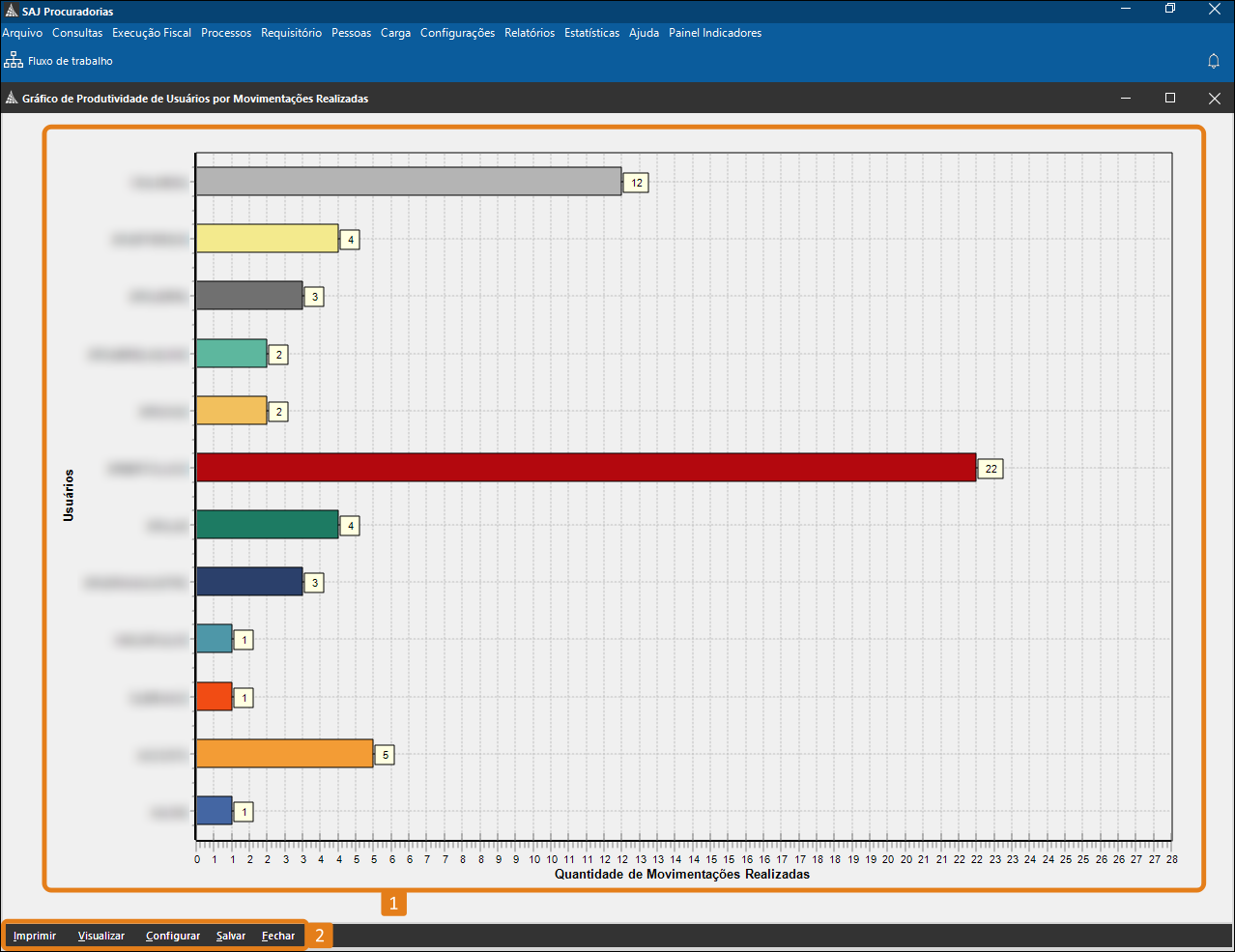Click the Visualizar button
The height and width of the screenshot is (952, 1235).
101,936
